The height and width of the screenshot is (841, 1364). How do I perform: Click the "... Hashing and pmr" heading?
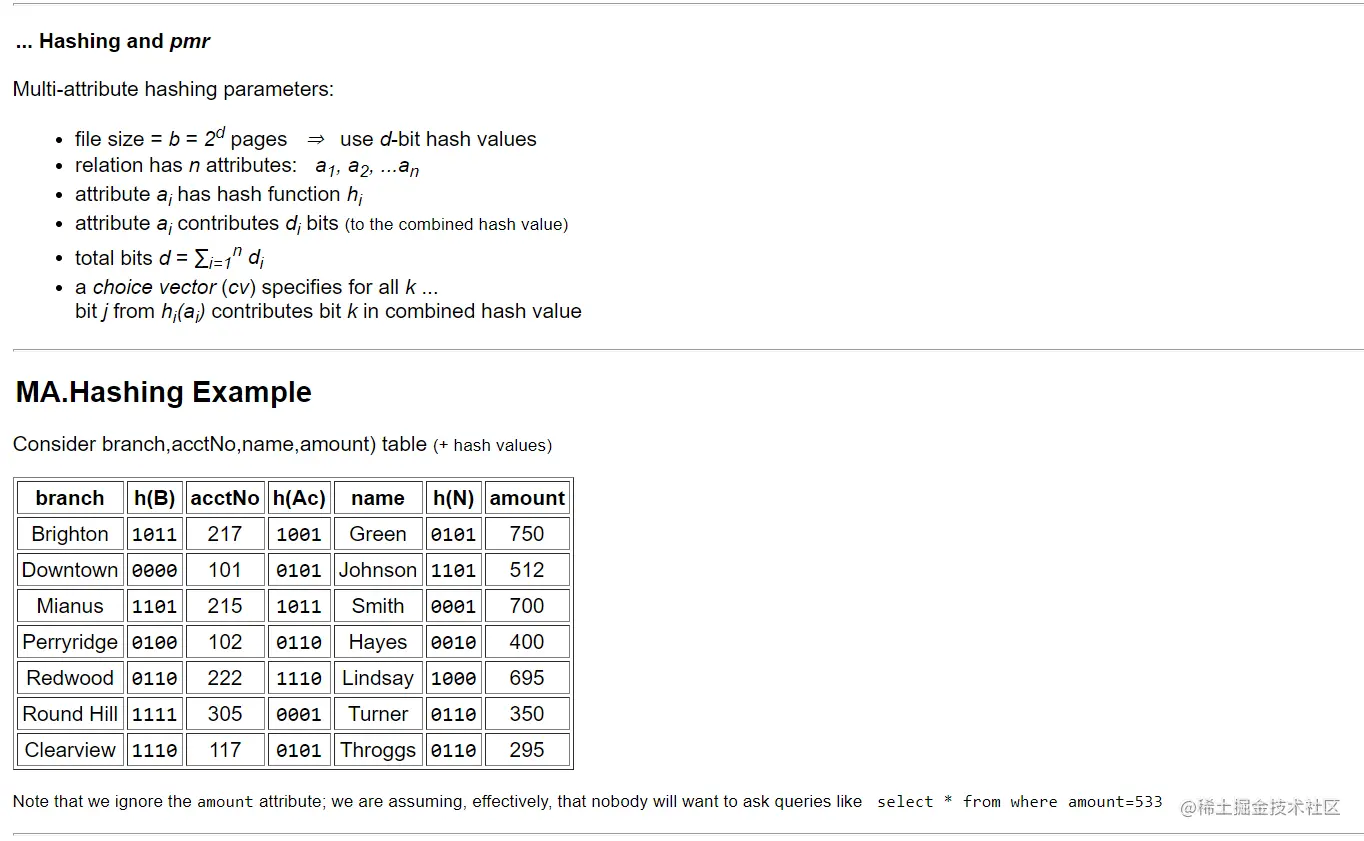113,42
